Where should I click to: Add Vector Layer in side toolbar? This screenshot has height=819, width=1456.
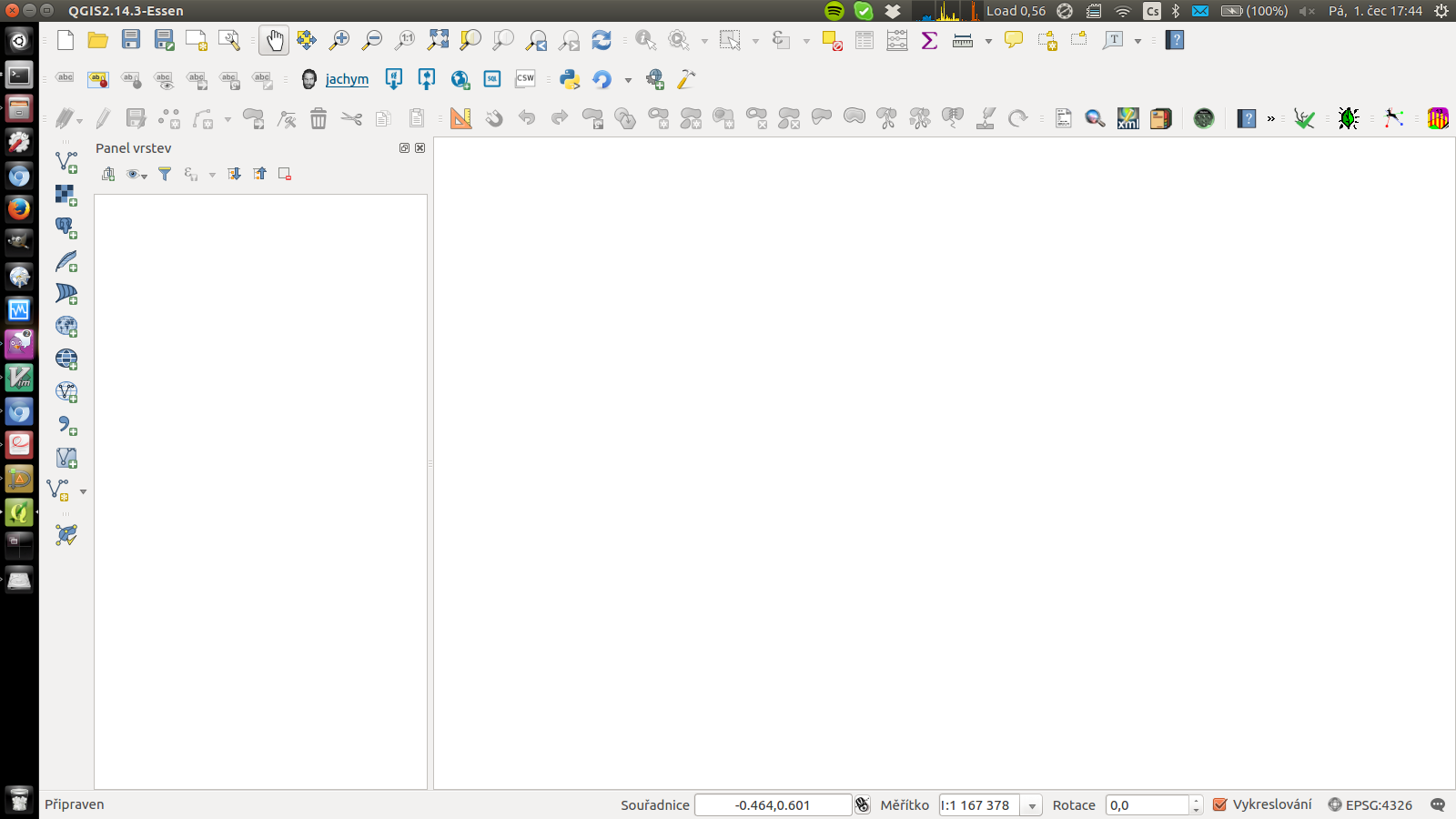coord(66,161)
